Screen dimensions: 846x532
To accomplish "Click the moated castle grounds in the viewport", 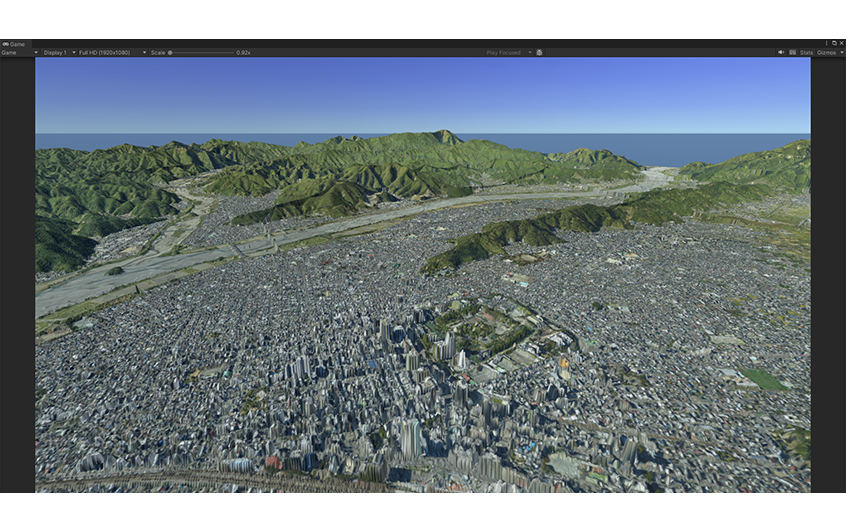I will click(x=480, y=330).
